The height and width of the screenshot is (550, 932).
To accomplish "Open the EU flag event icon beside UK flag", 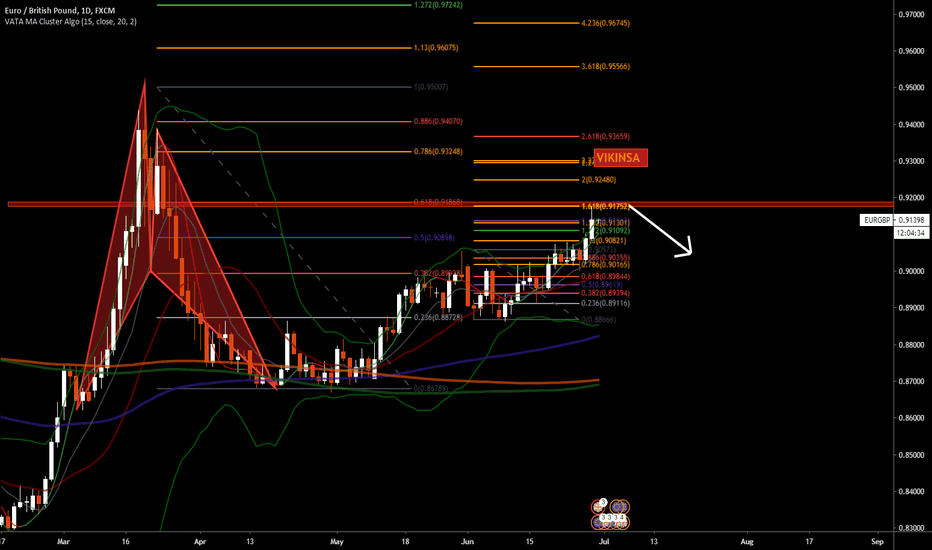I will coord(617,507).
